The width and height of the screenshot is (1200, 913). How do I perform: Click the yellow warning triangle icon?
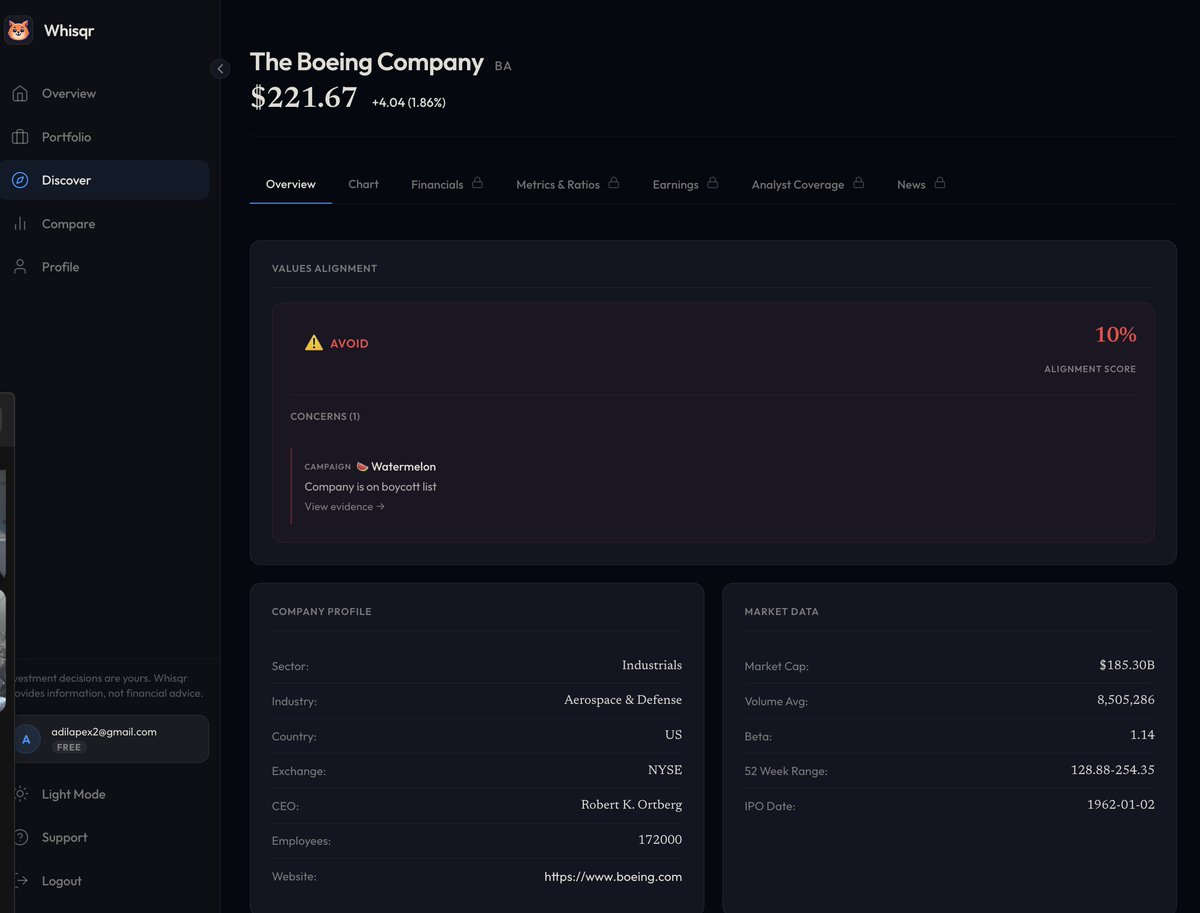314,343
